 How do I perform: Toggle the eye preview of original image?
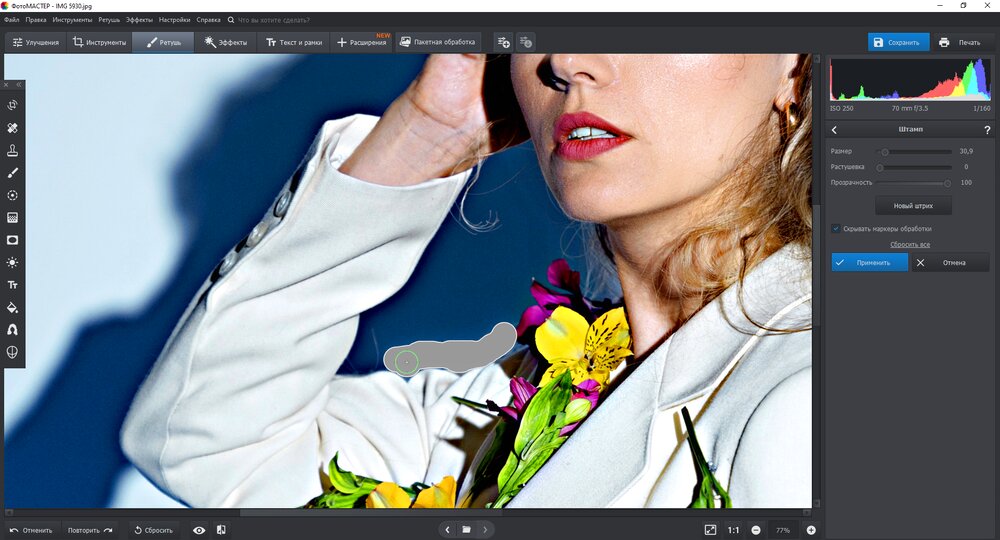click(x=199, y=530)
